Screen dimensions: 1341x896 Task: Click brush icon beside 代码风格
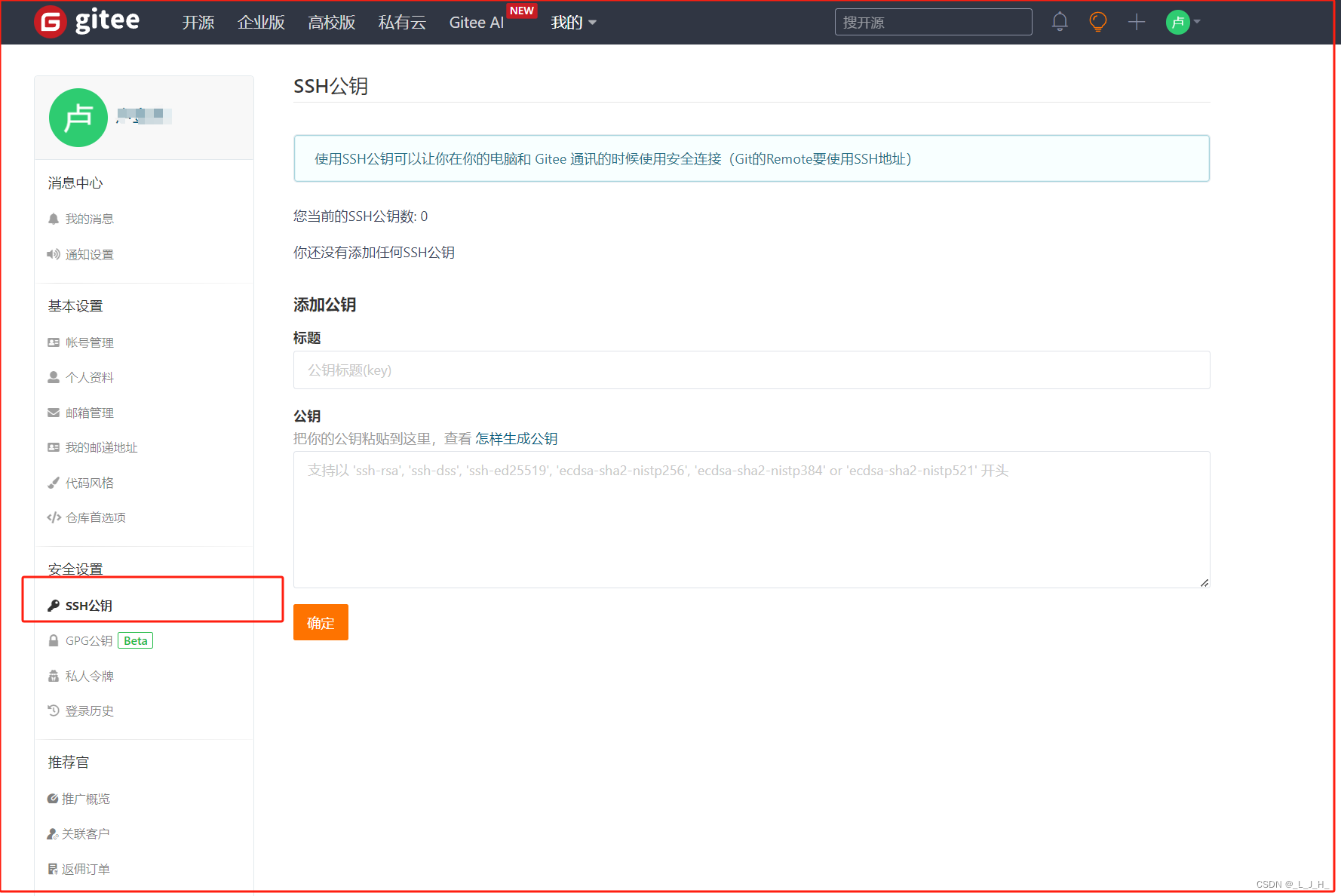[54, 483]
